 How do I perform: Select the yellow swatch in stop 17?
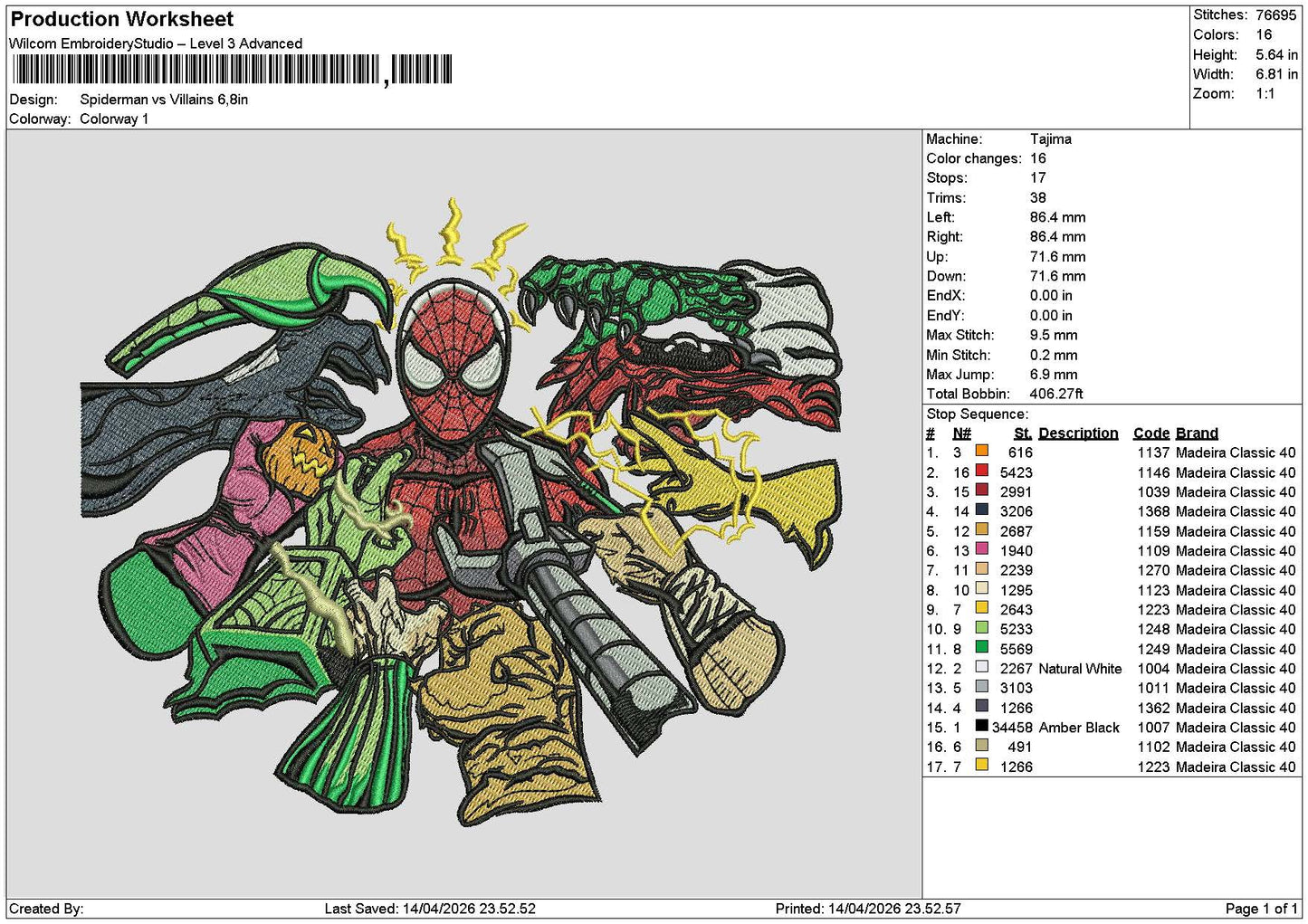[981, 766]
